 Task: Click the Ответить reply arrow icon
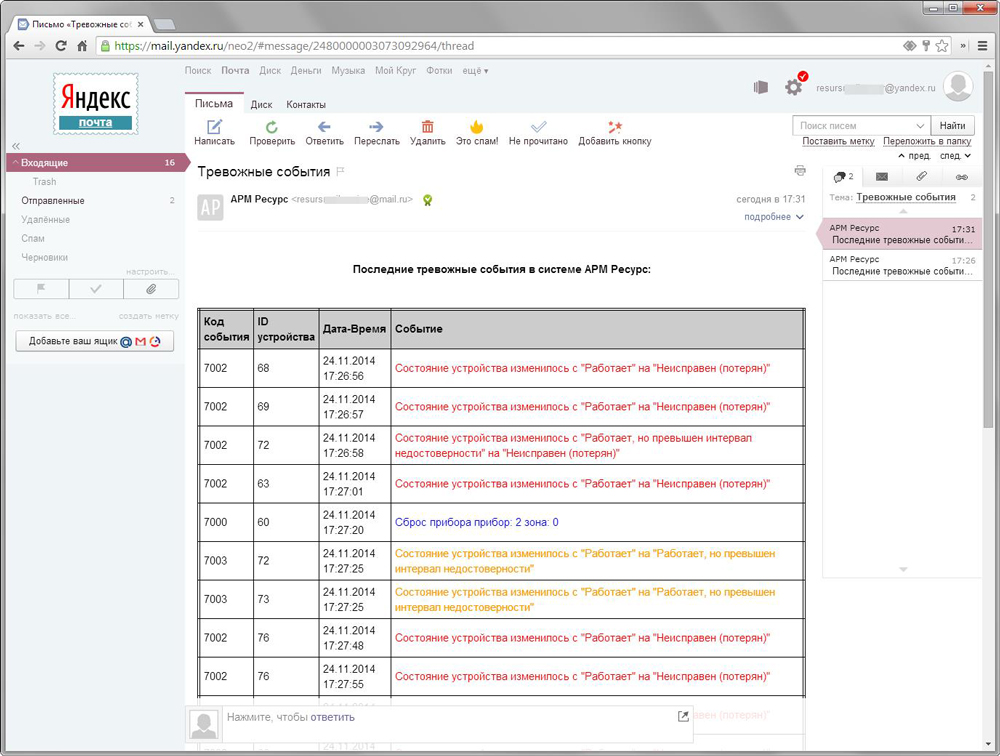pos(324,128)
